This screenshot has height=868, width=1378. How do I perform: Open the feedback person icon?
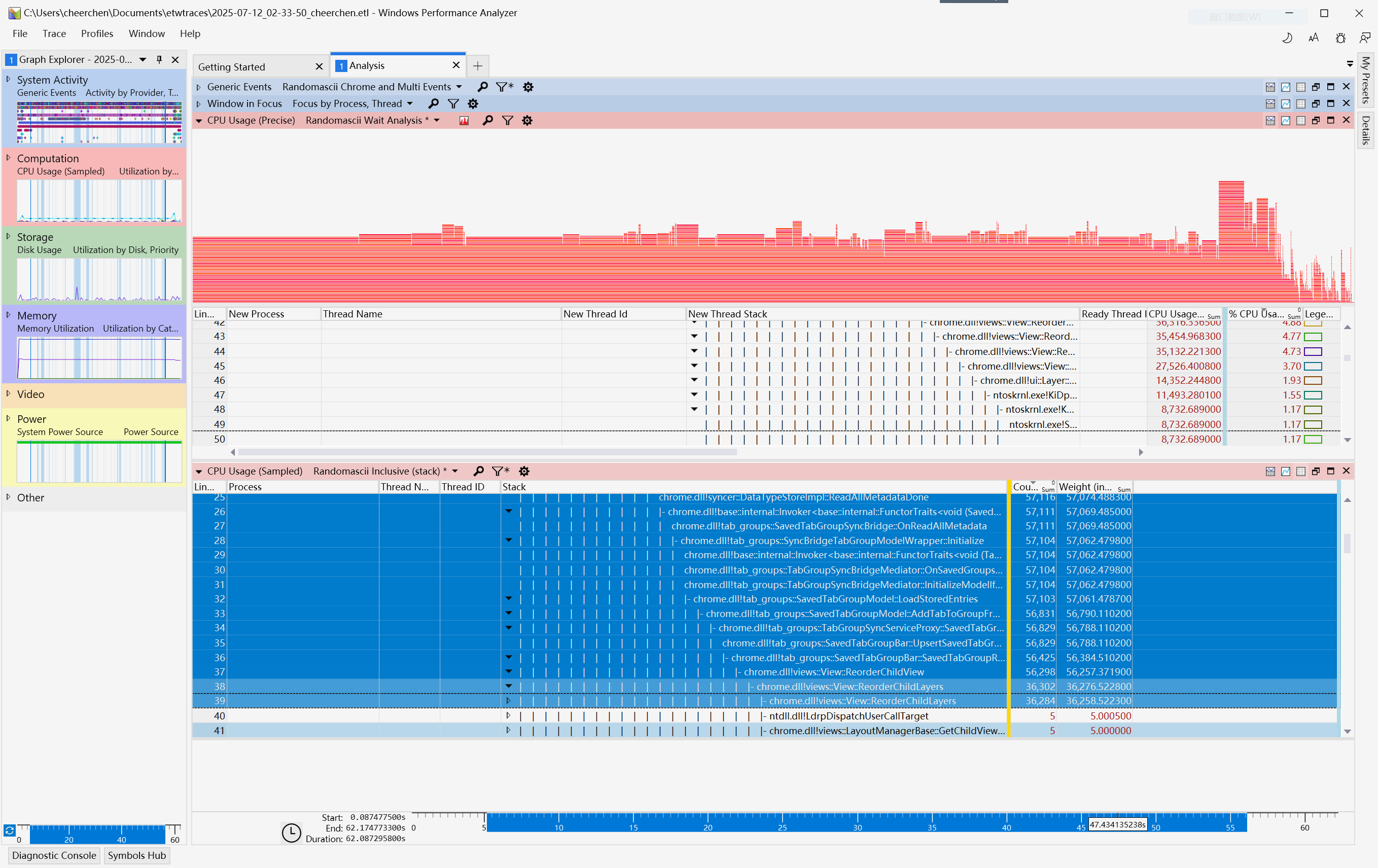(1365, 38)
